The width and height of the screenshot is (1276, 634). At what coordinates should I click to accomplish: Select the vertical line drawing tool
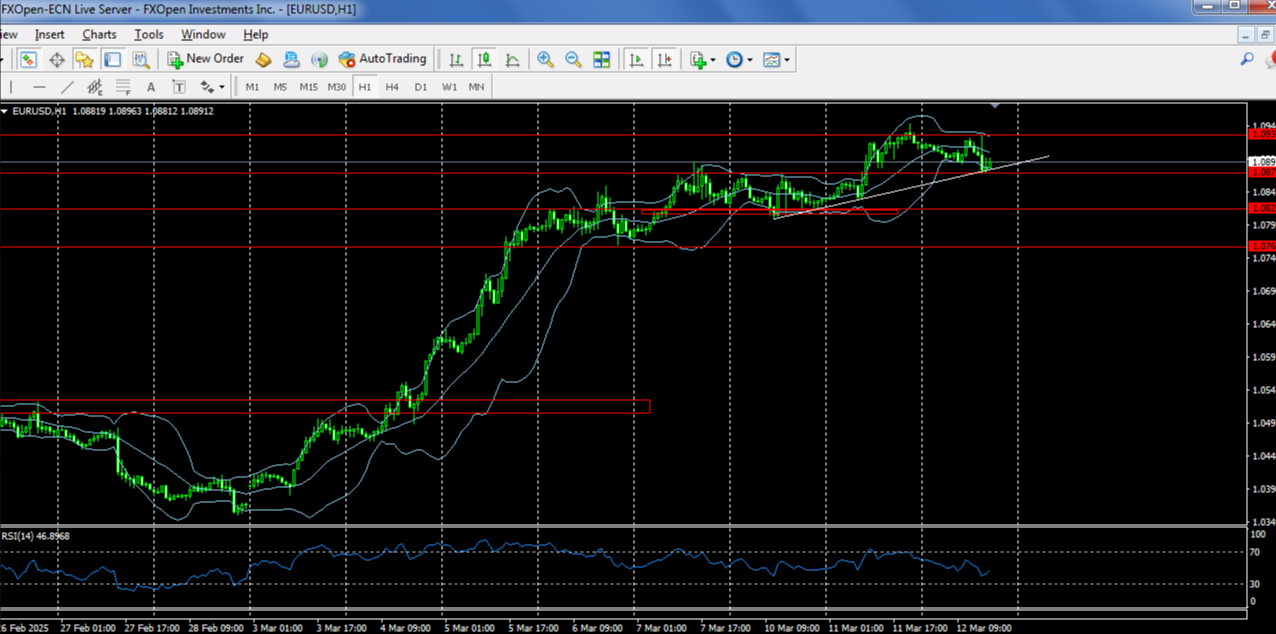pyautogui.click(x=11, y=87)
